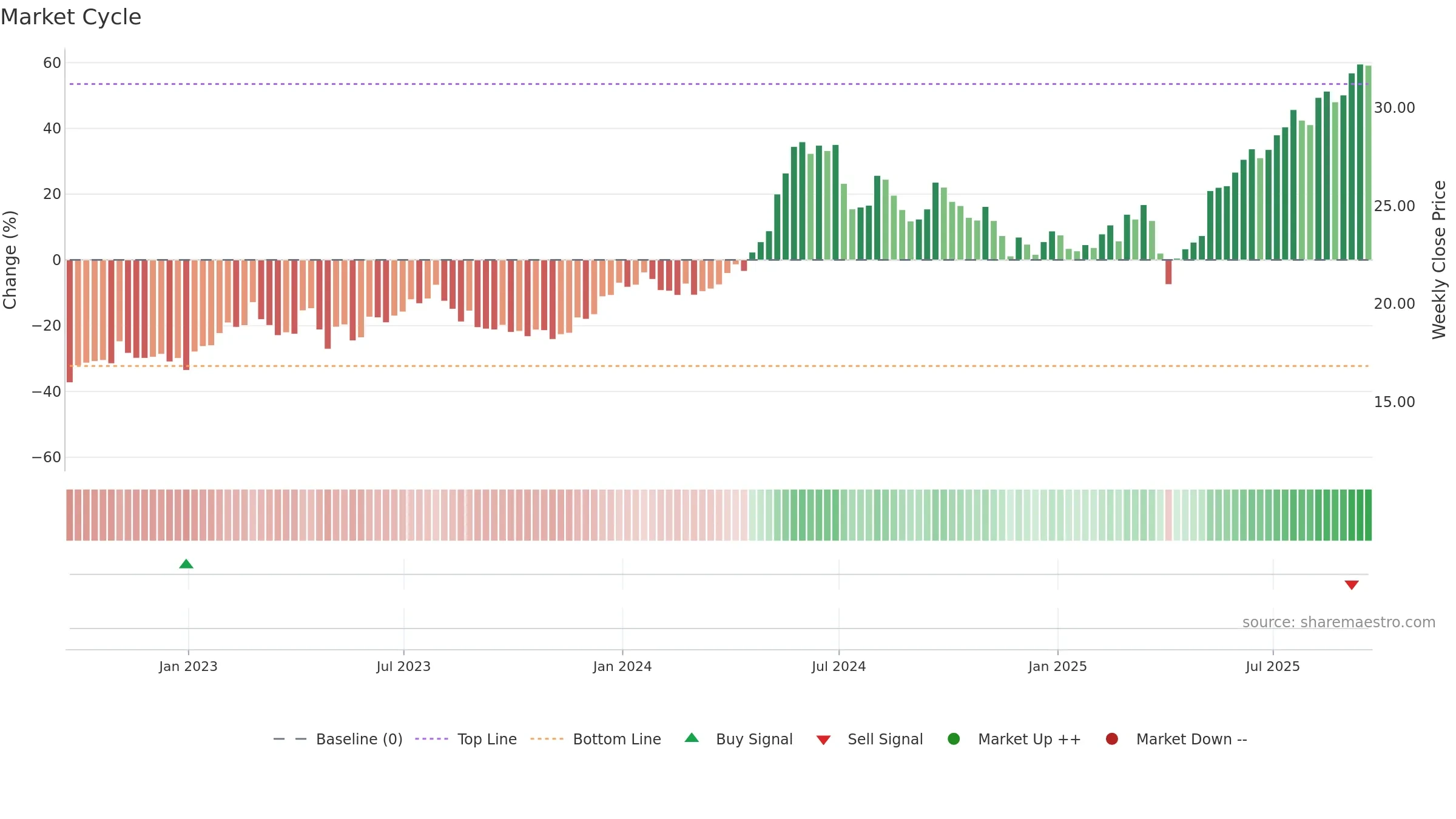
Task: Click the single pink heat strip cell among green
Action: pyautogui.click(x=1168, y=515)
